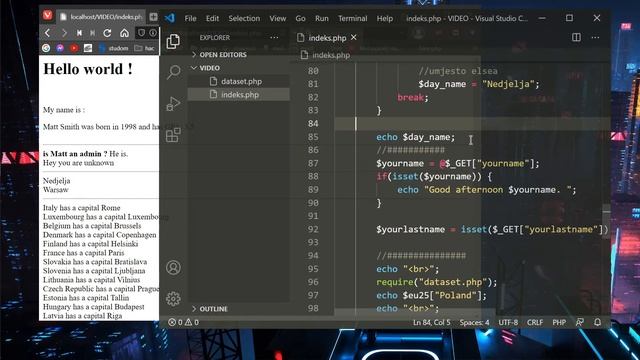Close the indeks.php editor tab
The width and height of the screenshot is (640, 360).
[x=353, y=37]
